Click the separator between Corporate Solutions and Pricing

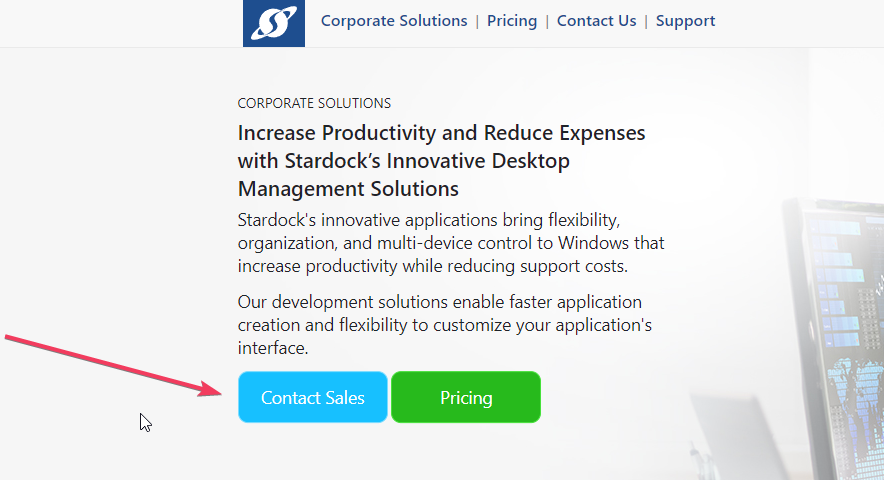point(477,21)
